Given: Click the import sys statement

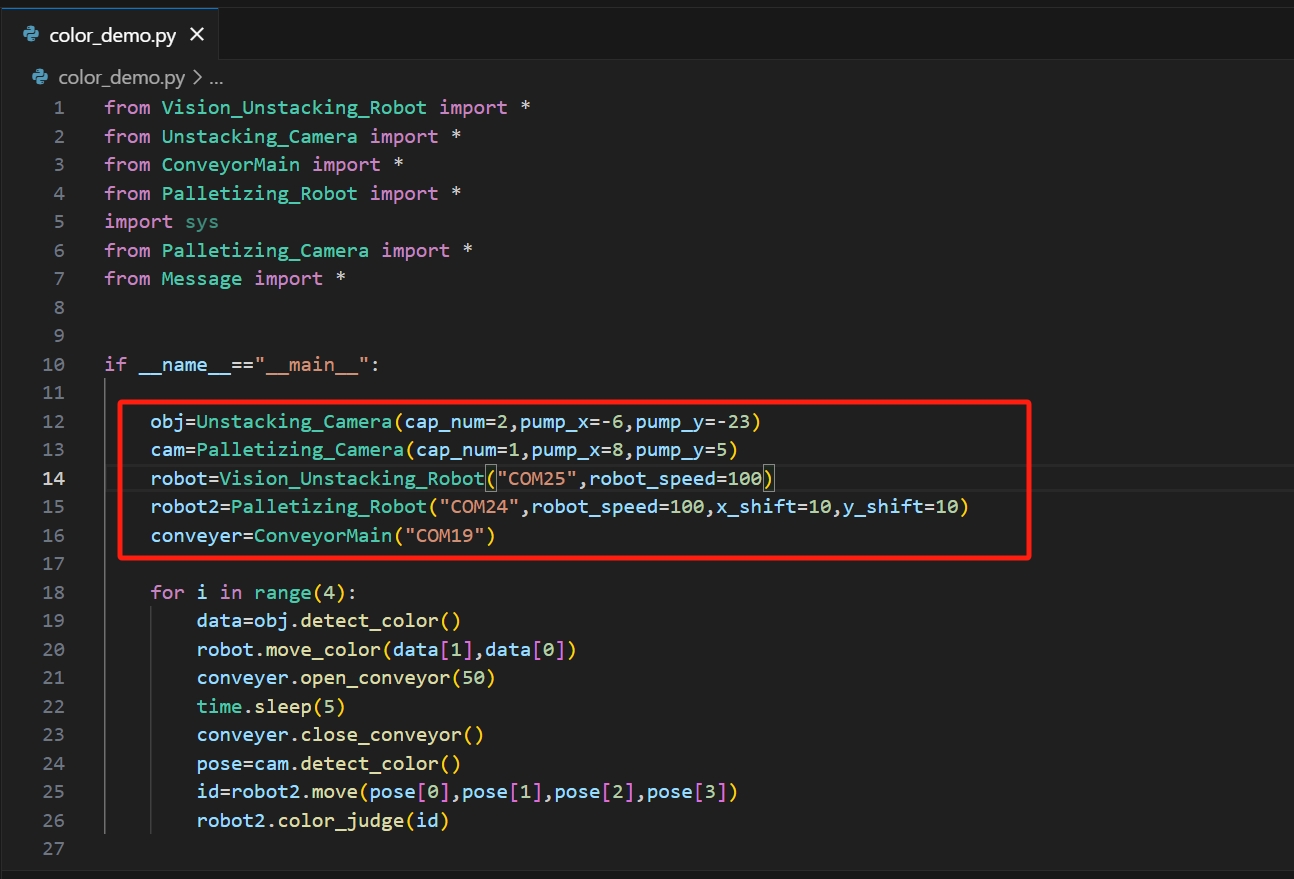Looking at the screenshot, I should click(161, 221).
